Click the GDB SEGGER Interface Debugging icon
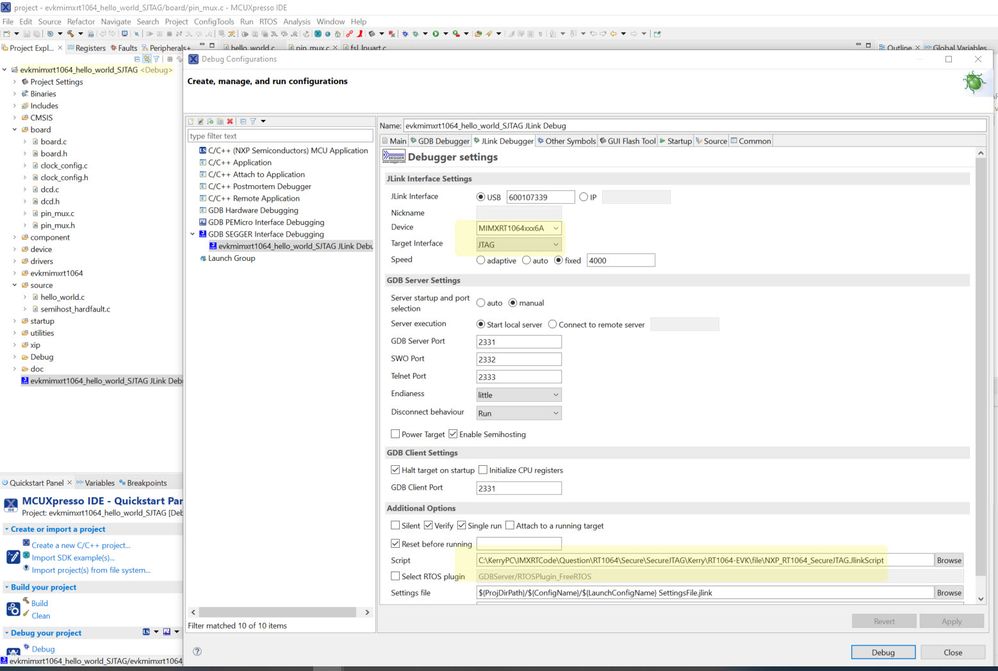 tap(203, 234)
